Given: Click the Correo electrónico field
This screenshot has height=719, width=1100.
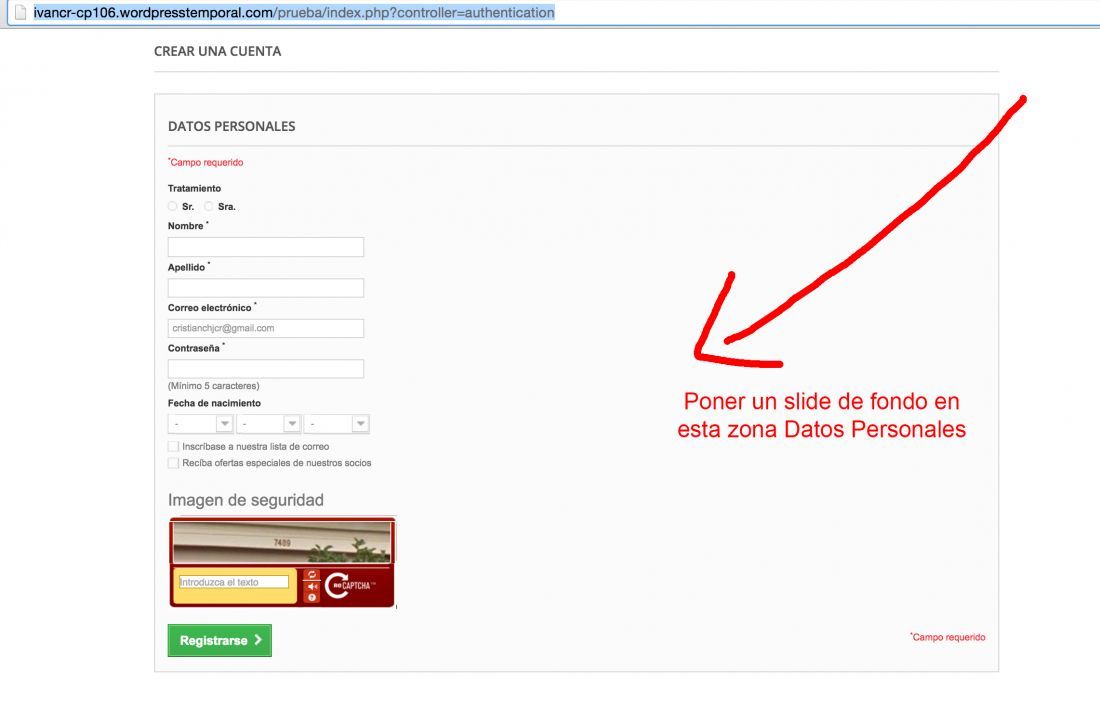Looking at the screenshot, I should (x=266, y=328).
